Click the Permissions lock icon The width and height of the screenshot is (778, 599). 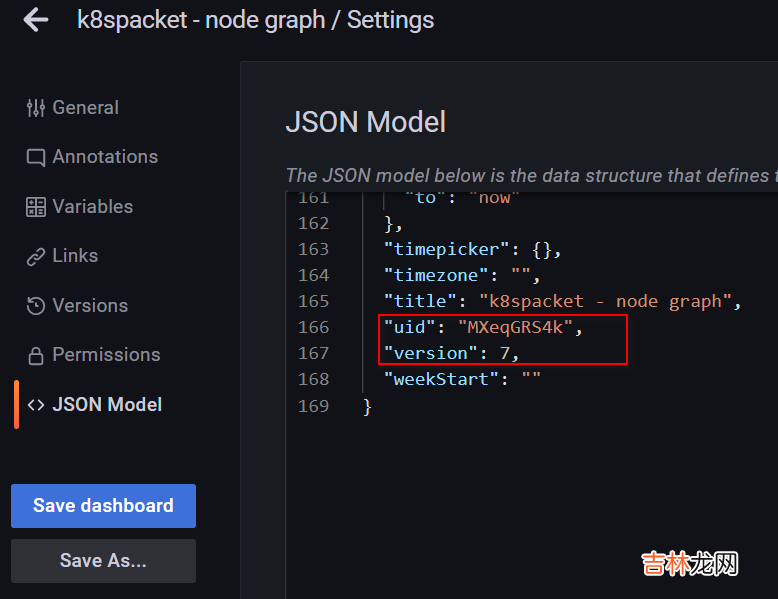[36, 355]
